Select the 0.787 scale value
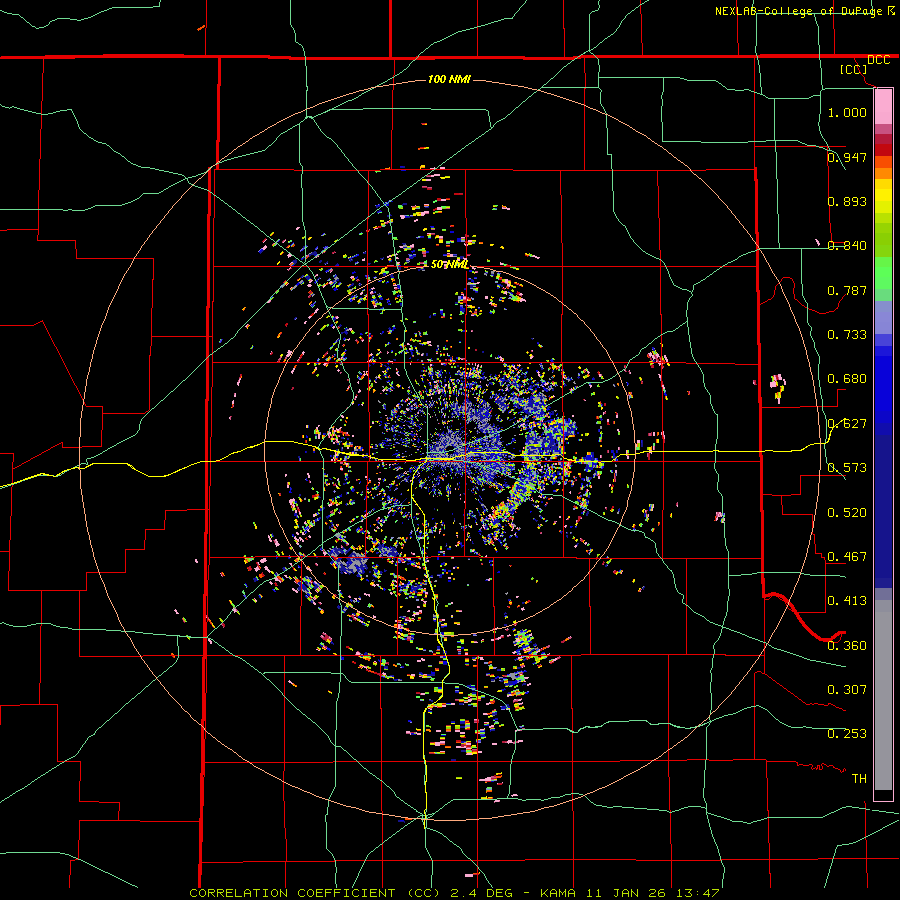900x900 pixels. point(847,290)
